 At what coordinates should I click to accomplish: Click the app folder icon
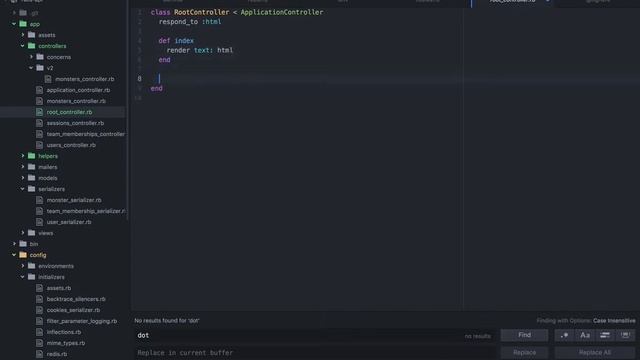[x=23, y=24]
